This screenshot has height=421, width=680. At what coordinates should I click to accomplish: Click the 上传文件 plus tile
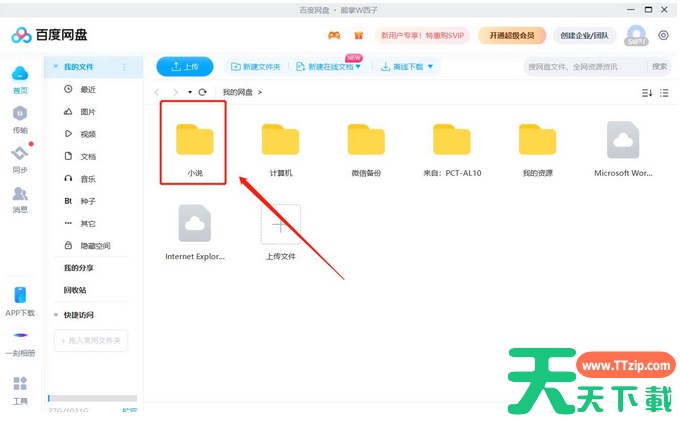[281, 225]
